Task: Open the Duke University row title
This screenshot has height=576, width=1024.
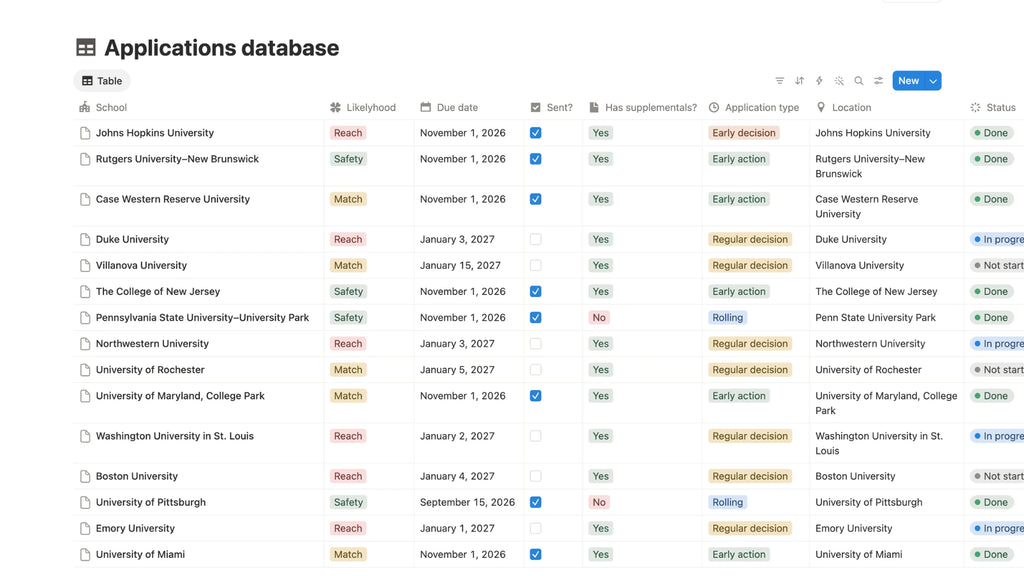Action: click(132, 240)
